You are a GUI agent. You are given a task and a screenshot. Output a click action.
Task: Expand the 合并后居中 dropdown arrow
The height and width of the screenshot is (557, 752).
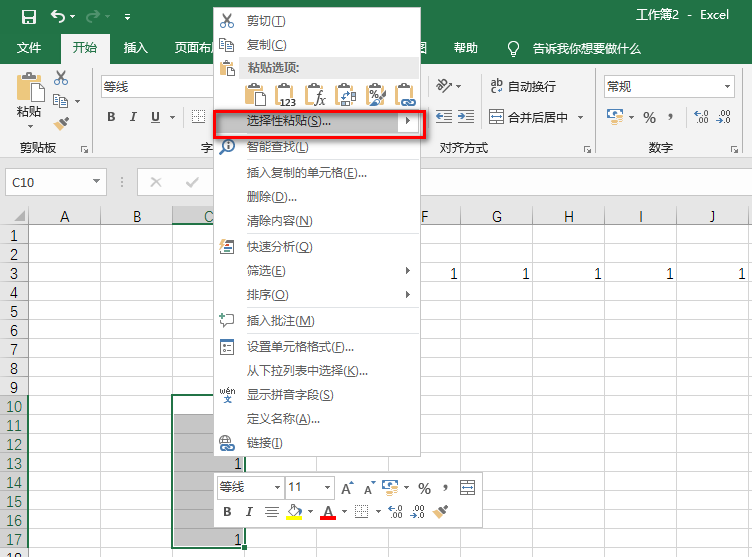(x=580, y=117)
